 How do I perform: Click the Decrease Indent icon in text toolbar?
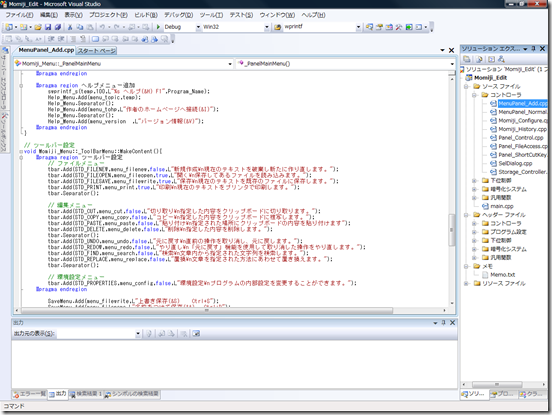[x=51, y=39]
